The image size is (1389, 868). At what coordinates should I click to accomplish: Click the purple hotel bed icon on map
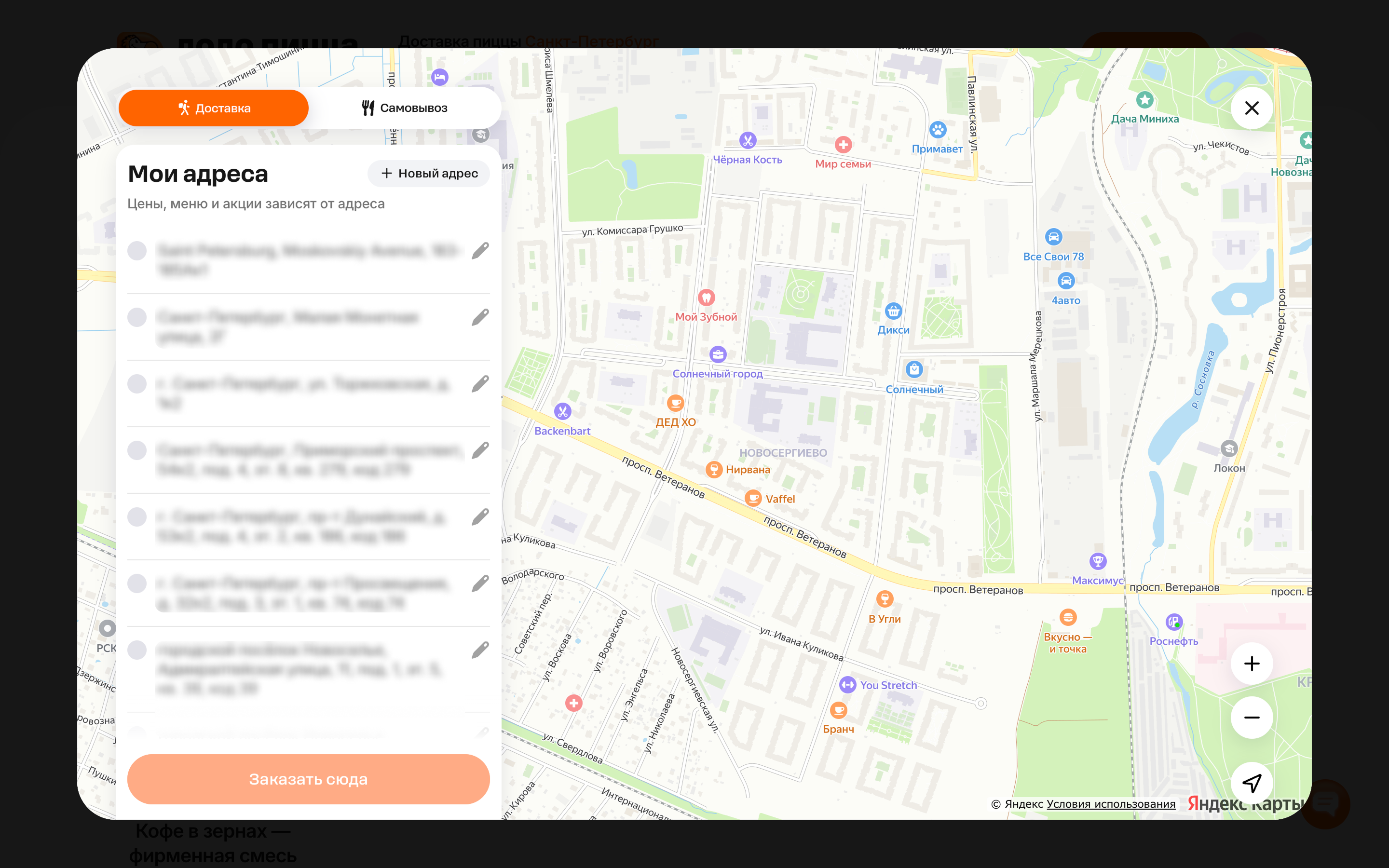click(440, 76)
